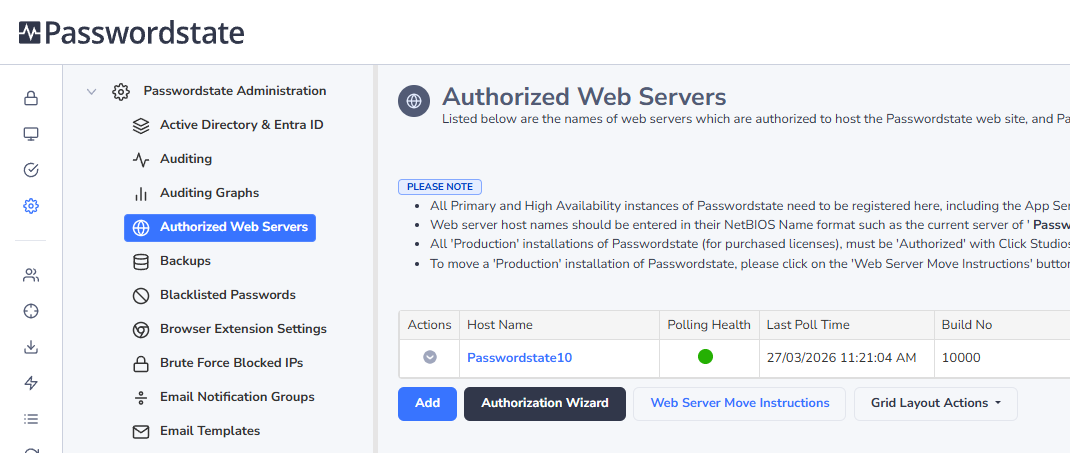Sort by Host Name column header
The width and height of the screenshot is (1070, 453).
click(x=500, y=325)
